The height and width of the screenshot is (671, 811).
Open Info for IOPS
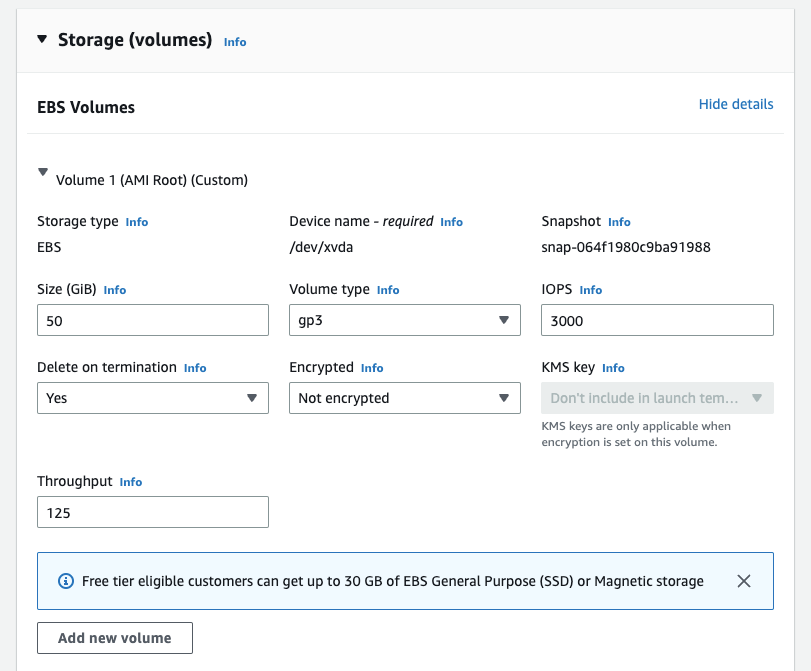pos(591,290)
